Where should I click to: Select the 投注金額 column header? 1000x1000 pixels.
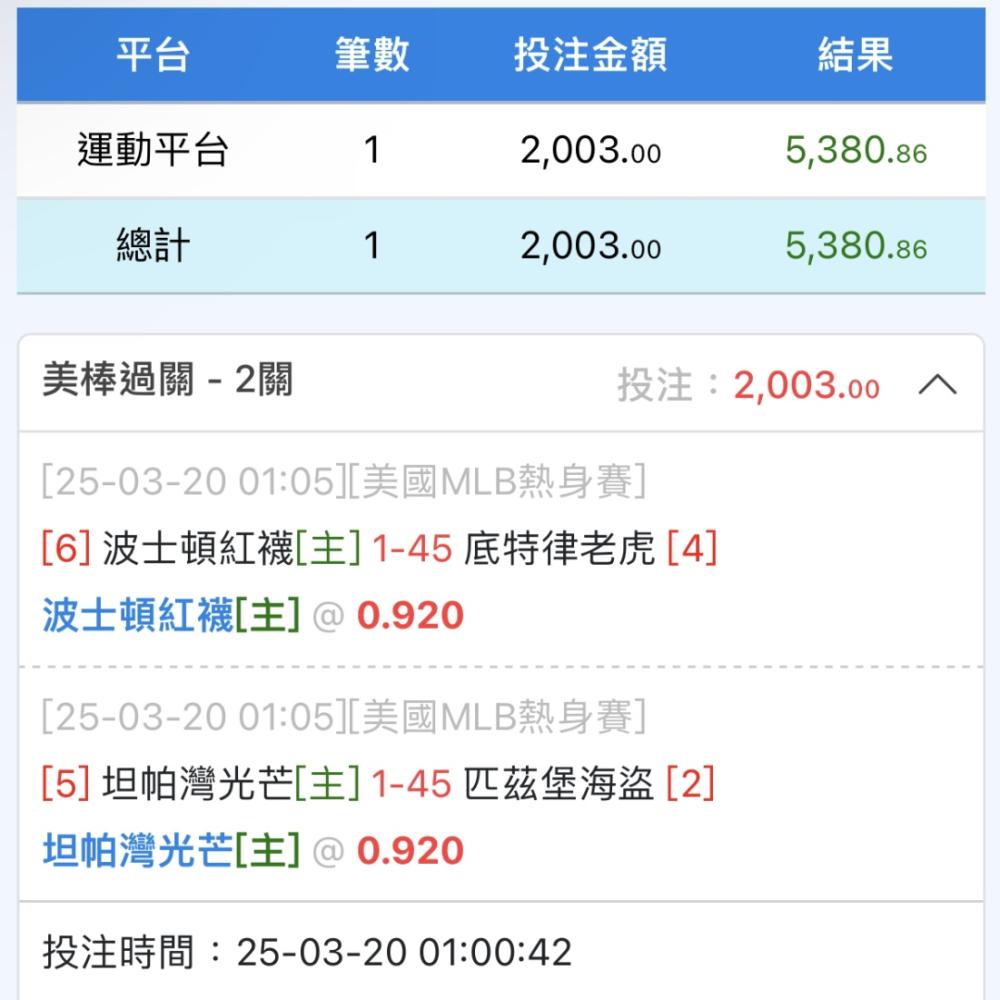[590, 55]
